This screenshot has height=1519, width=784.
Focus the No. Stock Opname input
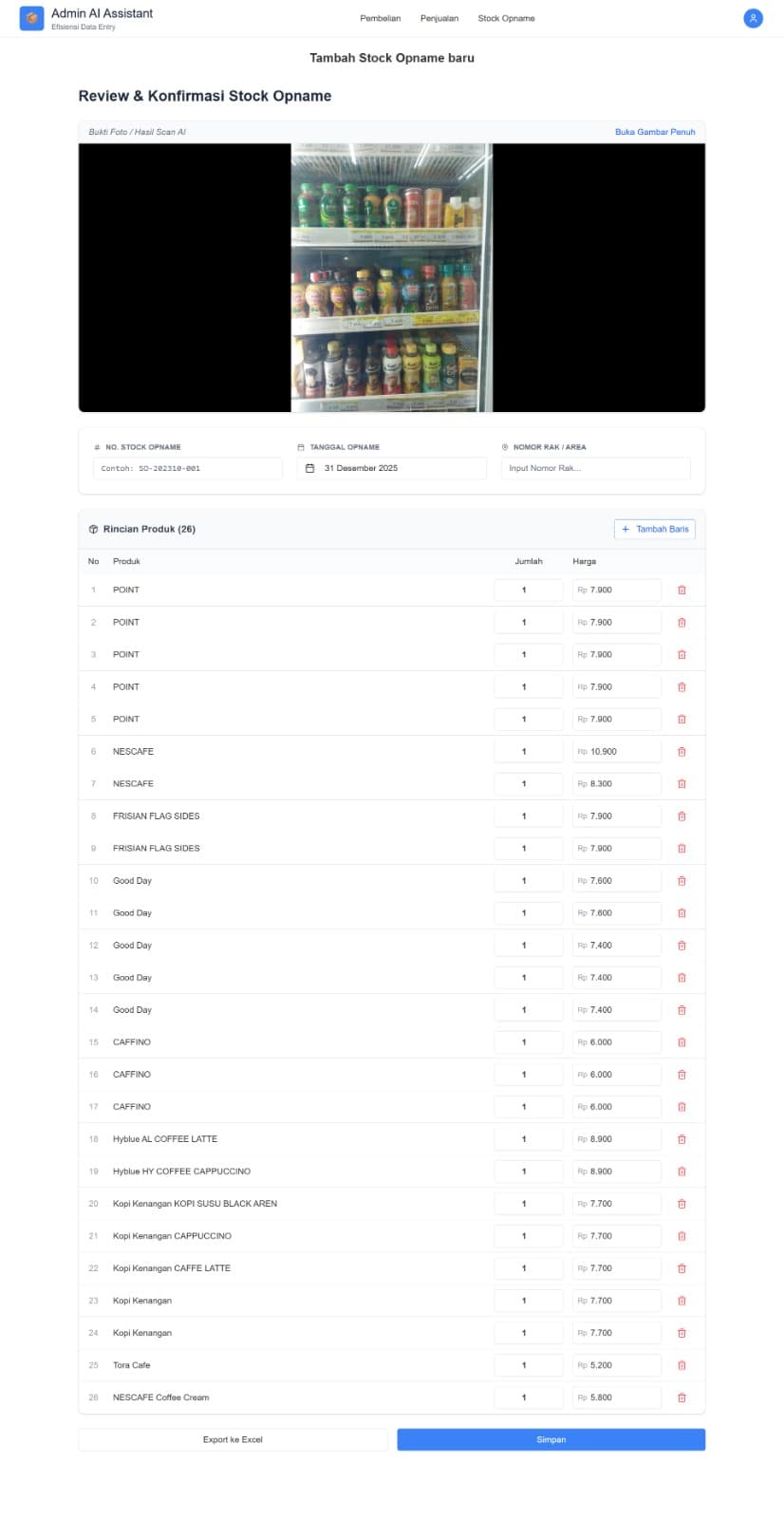(x=188, y=468)
